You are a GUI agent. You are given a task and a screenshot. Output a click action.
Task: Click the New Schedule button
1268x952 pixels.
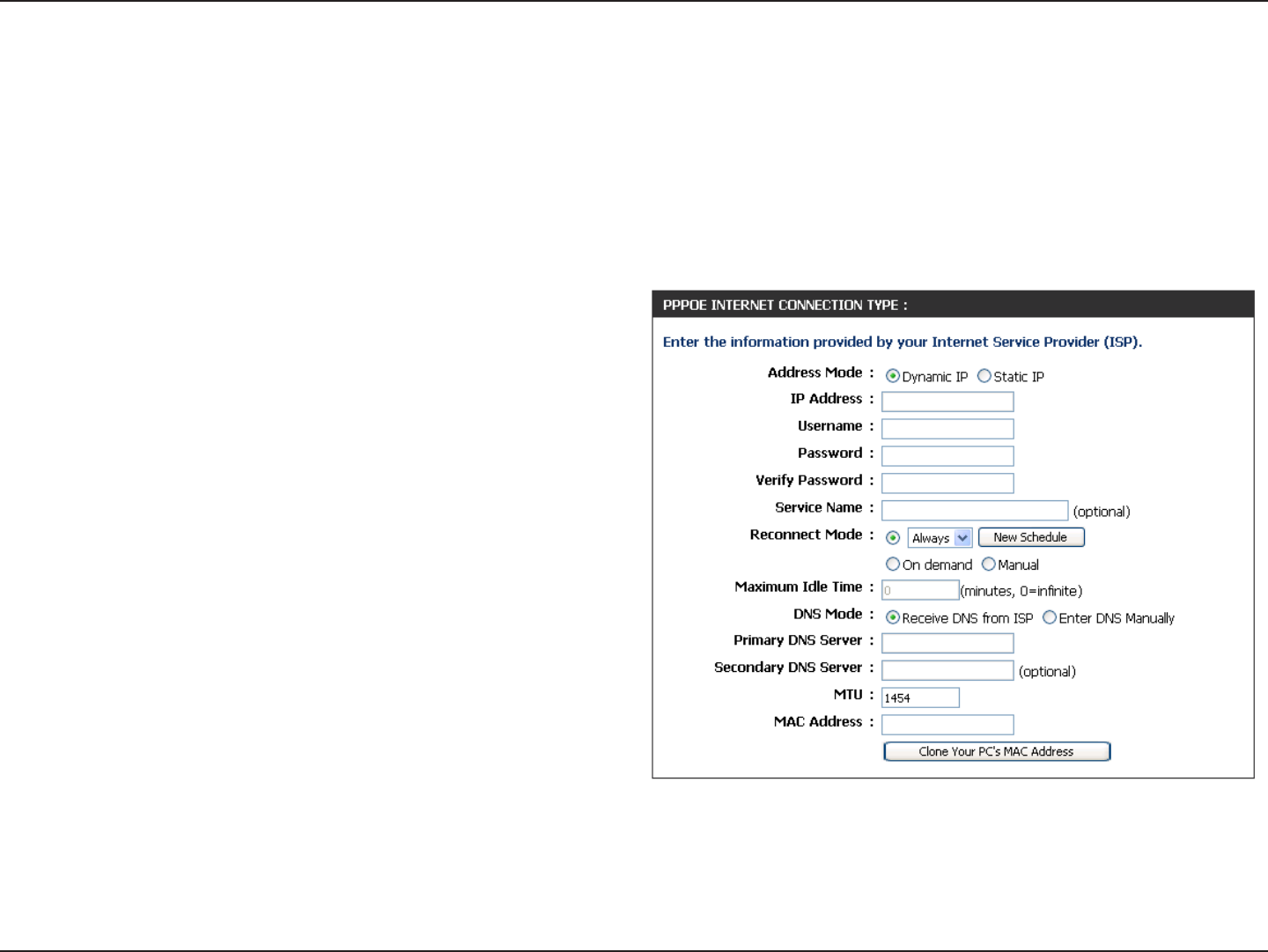coord(1031,537)
